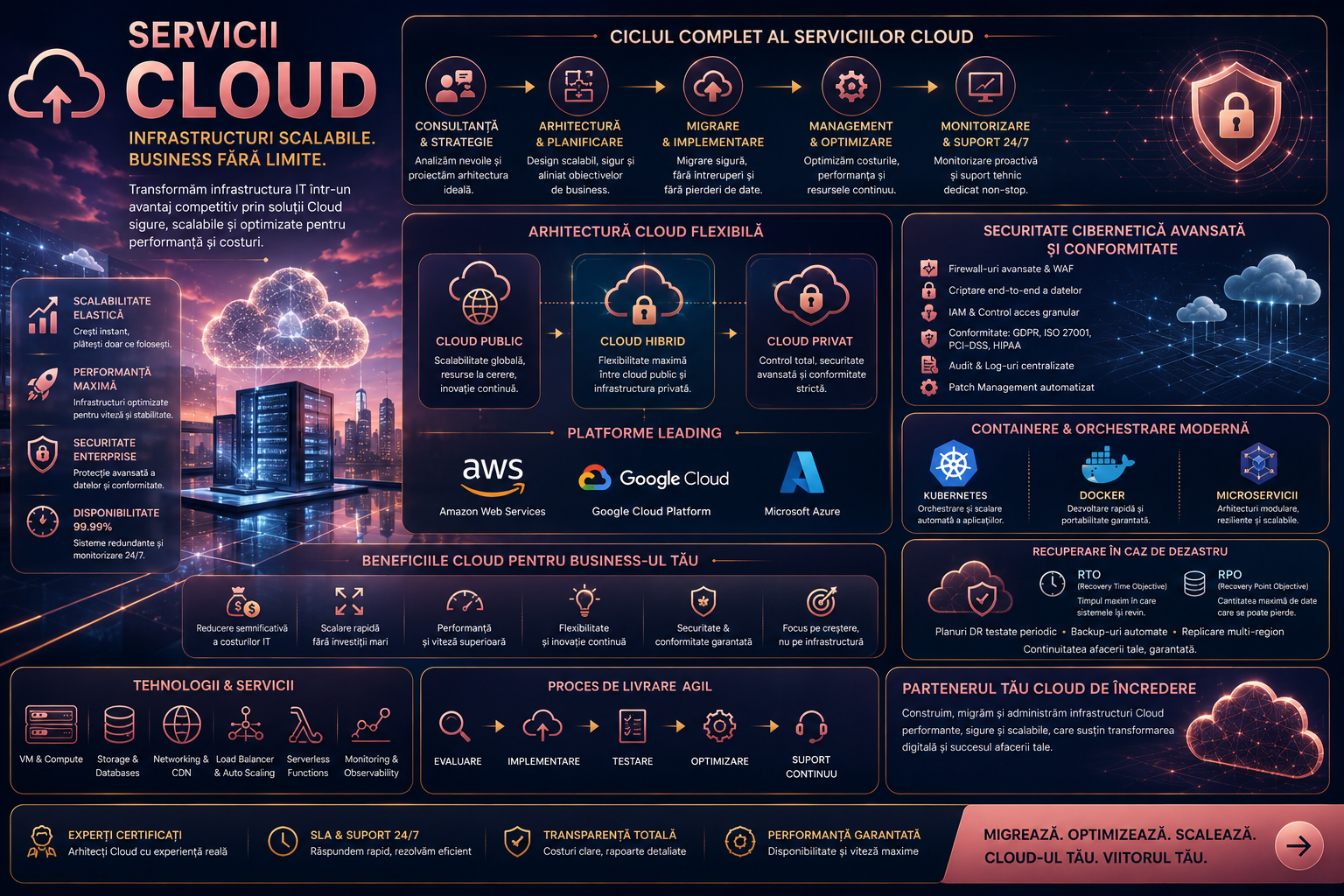Click the Arhitectură & Planificare icon

click(578, 86)
